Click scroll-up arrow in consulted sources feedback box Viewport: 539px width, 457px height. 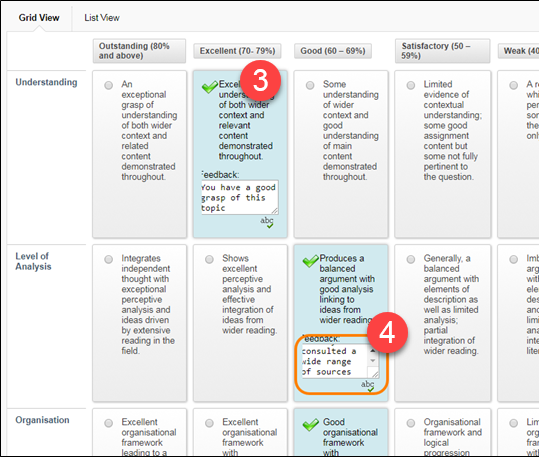pyautogui.click(x=373, y=350)
